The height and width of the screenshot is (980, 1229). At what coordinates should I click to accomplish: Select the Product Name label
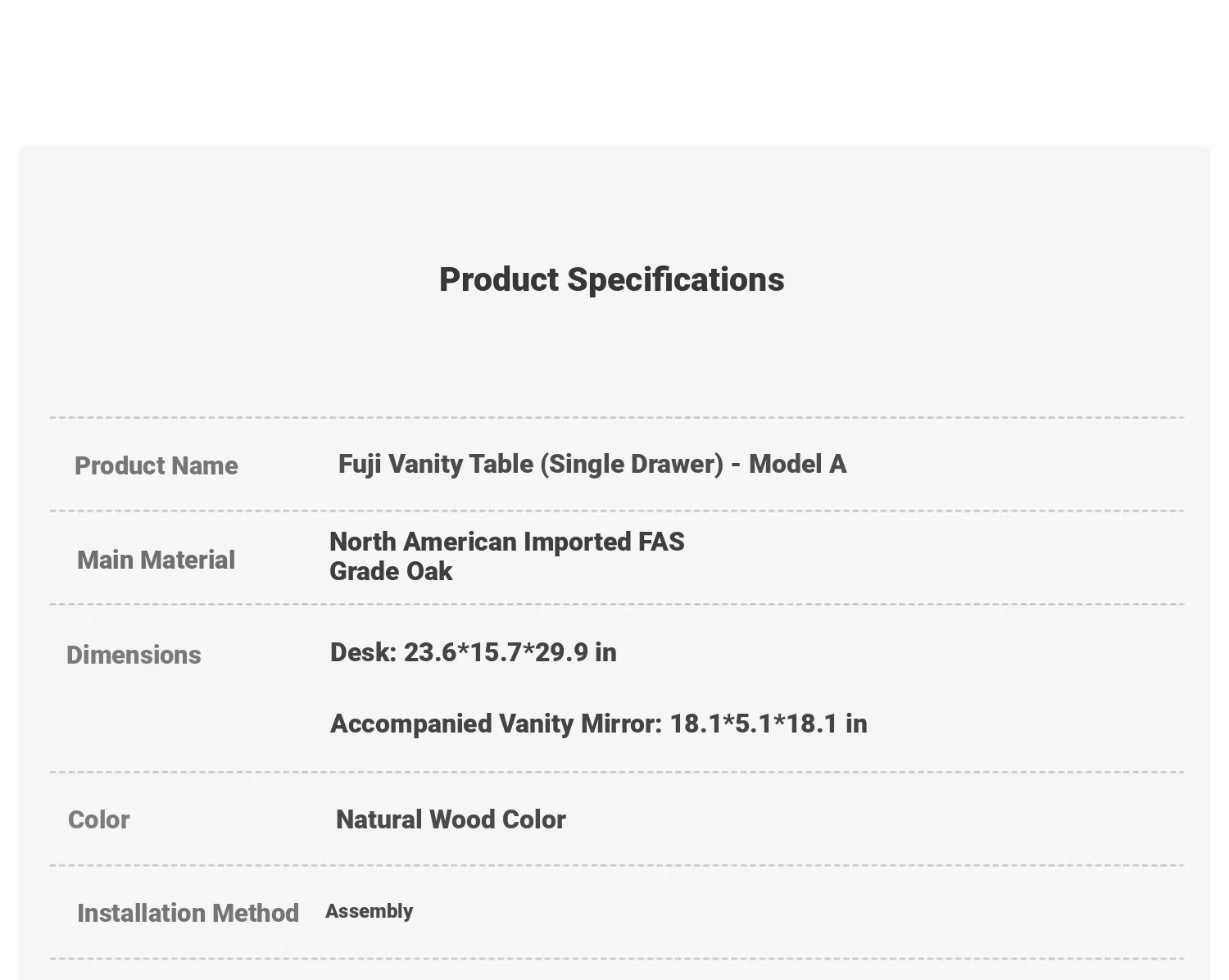click(156, 466)
